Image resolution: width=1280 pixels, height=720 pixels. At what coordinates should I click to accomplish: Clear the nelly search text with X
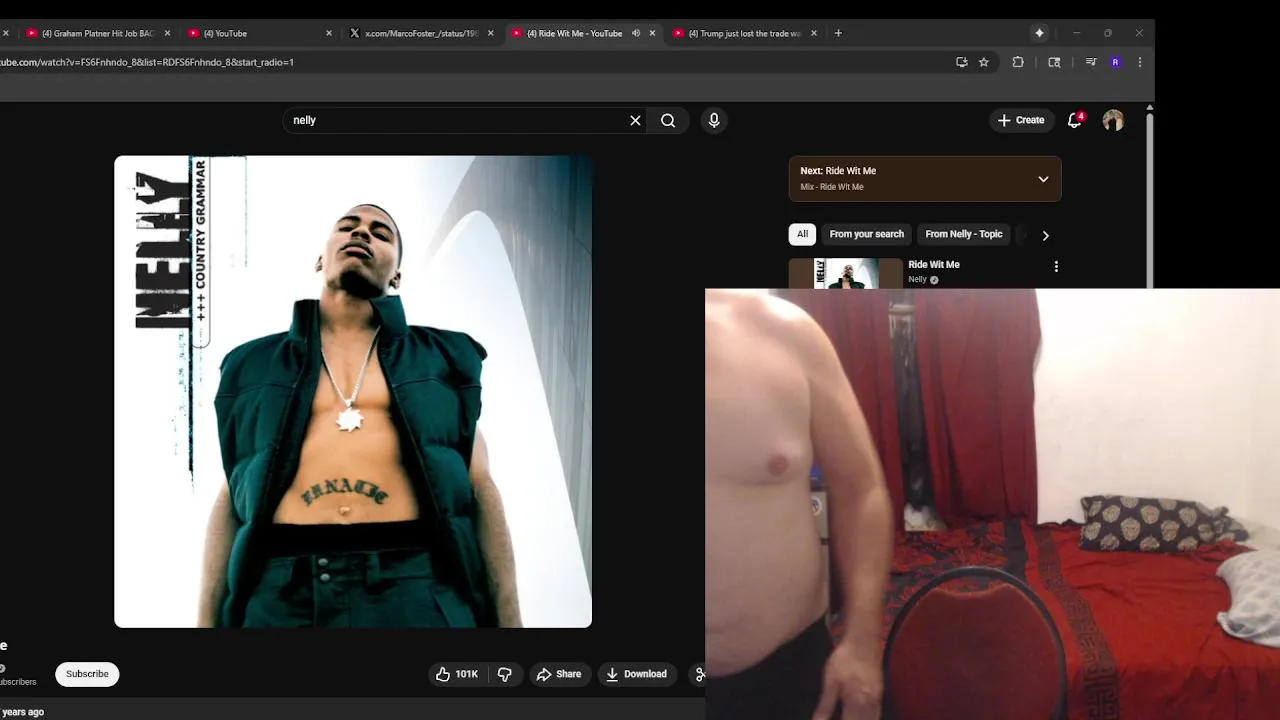coord(635,120)
